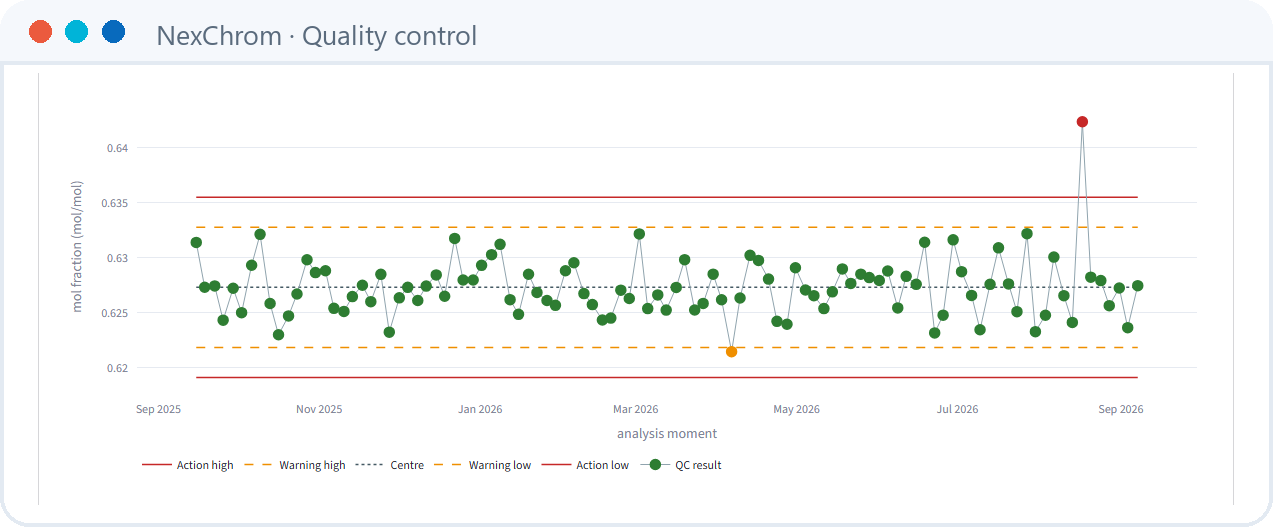The width and height of the screenshot is (1273, 527).
Task: Click the 'analysis moment' x-axis title
Action: click(667, 434)
